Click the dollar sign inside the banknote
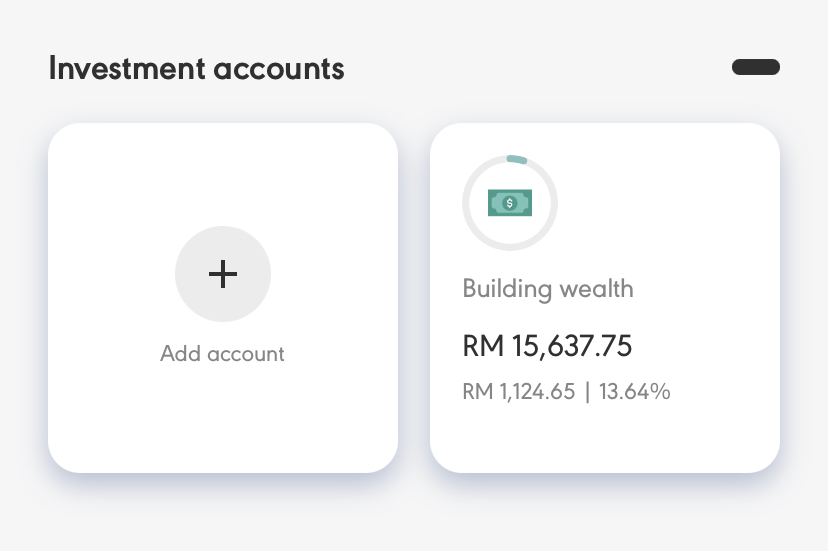828x551 pixels. (x=510, y=204)
